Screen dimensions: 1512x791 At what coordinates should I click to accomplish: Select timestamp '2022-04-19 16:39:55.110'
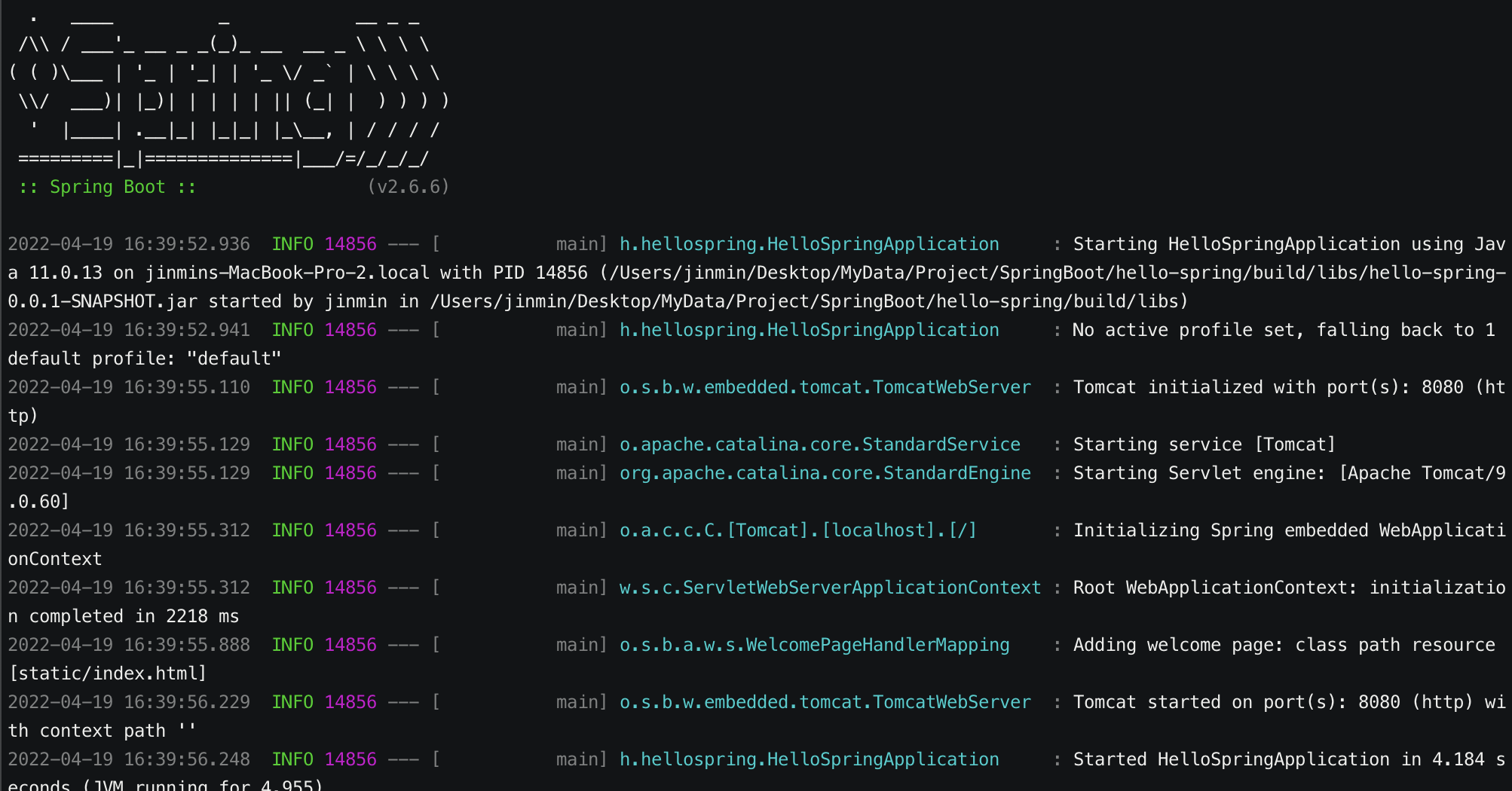point(129,387)
